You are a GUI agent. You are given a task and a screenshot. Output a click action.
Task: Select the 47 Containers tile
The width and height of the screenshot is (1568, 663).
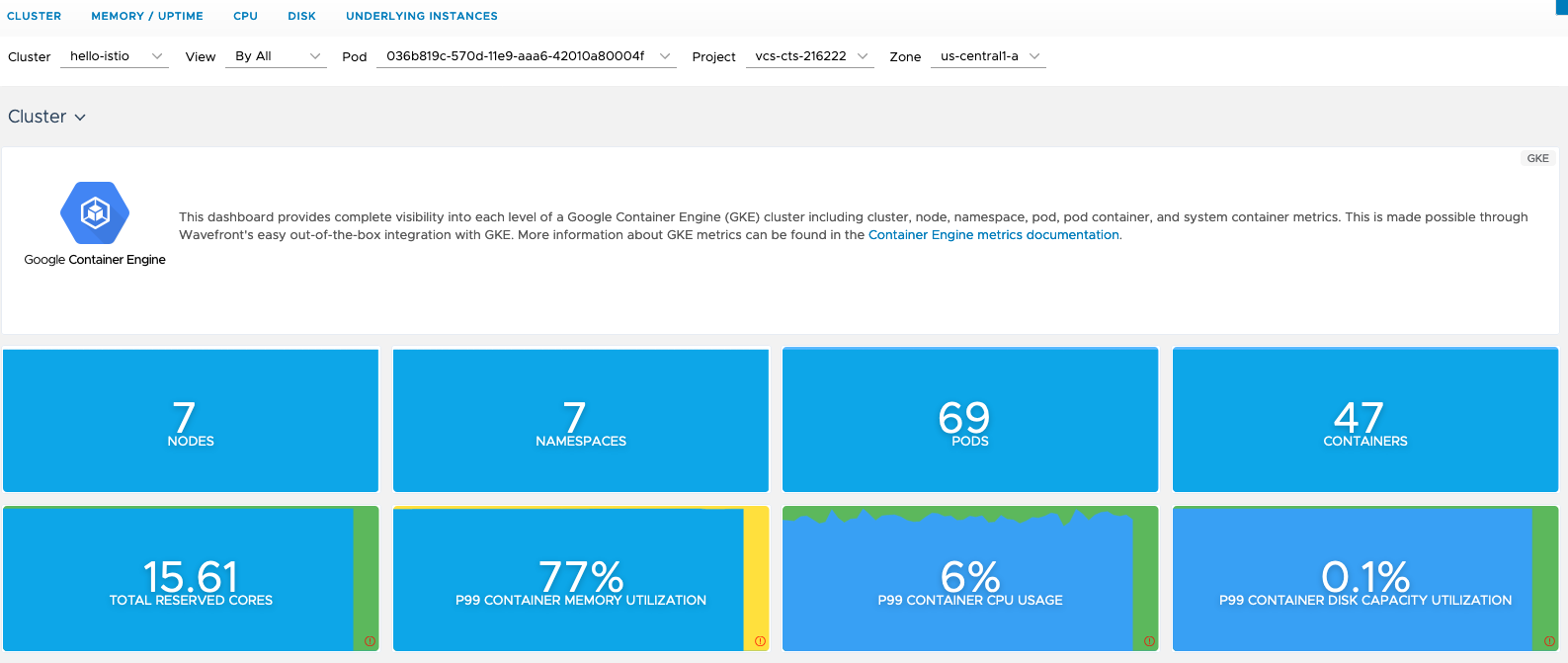pyautogui.click(x=1365, y=420)
